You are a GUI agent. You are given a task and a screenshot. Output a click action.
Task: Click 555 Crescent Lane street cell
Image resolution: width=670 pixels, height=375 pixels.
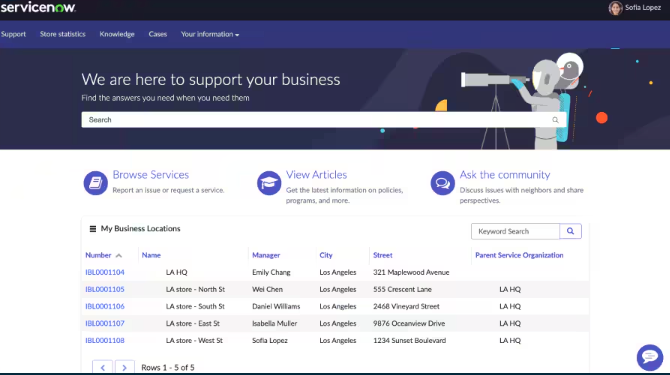[x=402, y=289]
